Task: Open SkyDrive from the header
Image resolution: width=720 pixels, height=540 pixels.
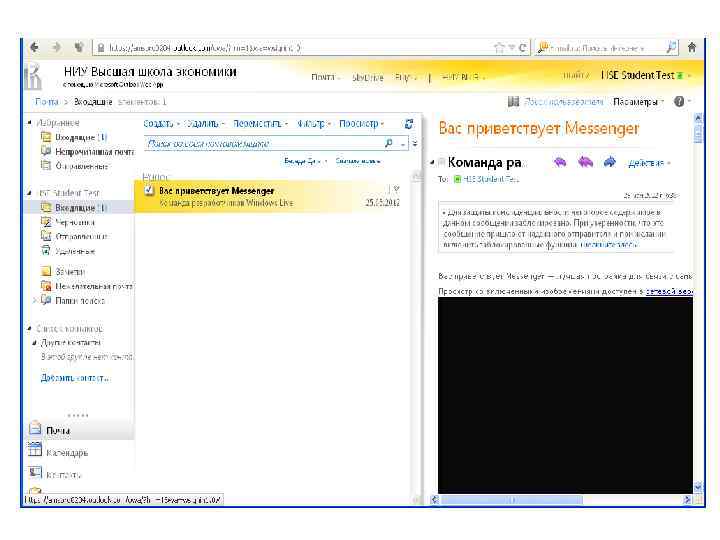Action: pos(367,77)
